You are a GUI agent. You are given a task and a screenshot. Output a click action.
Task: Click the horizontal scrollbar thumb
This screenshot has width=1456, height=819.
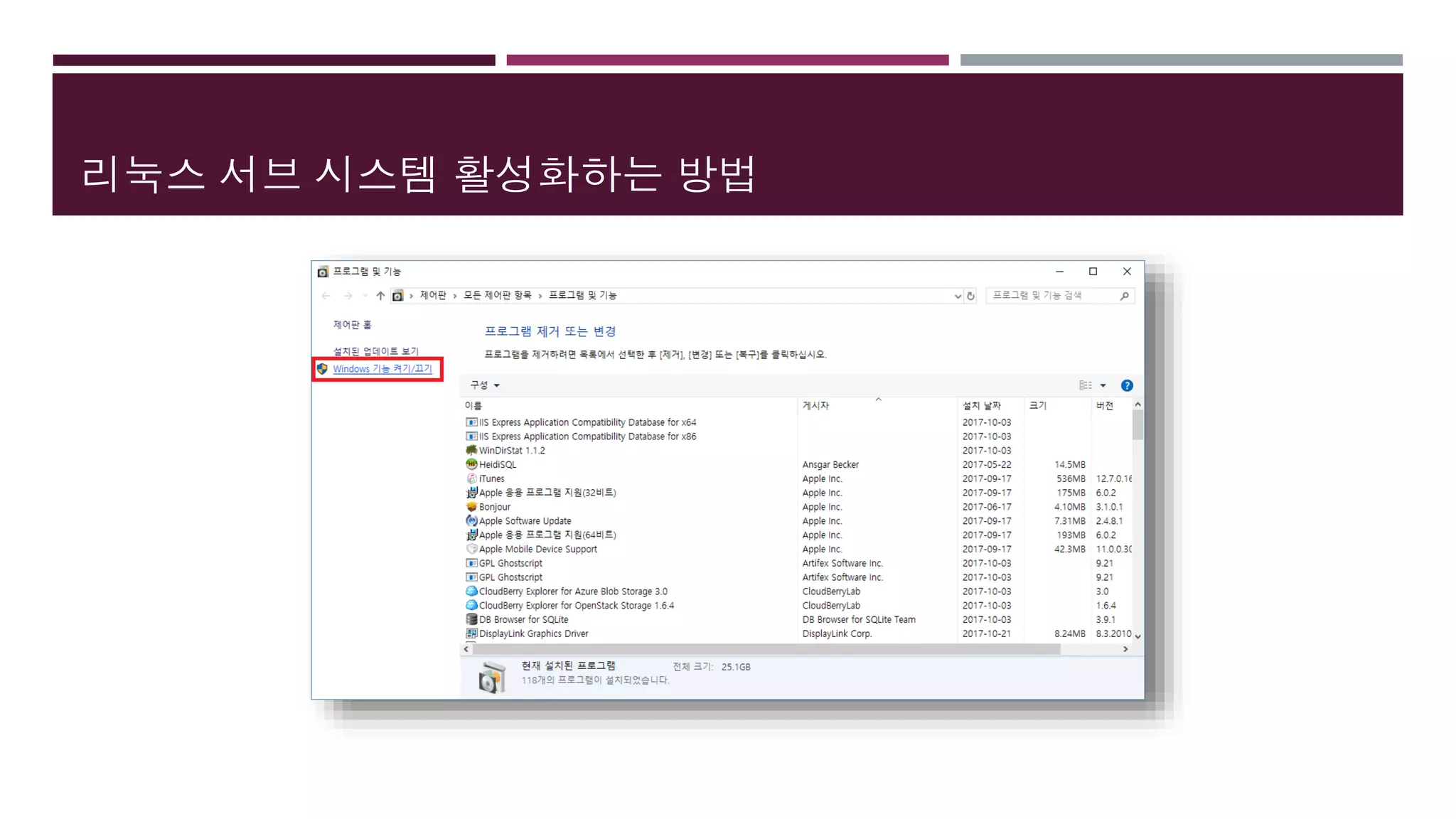pyautogui.click(x=766, y=649)
